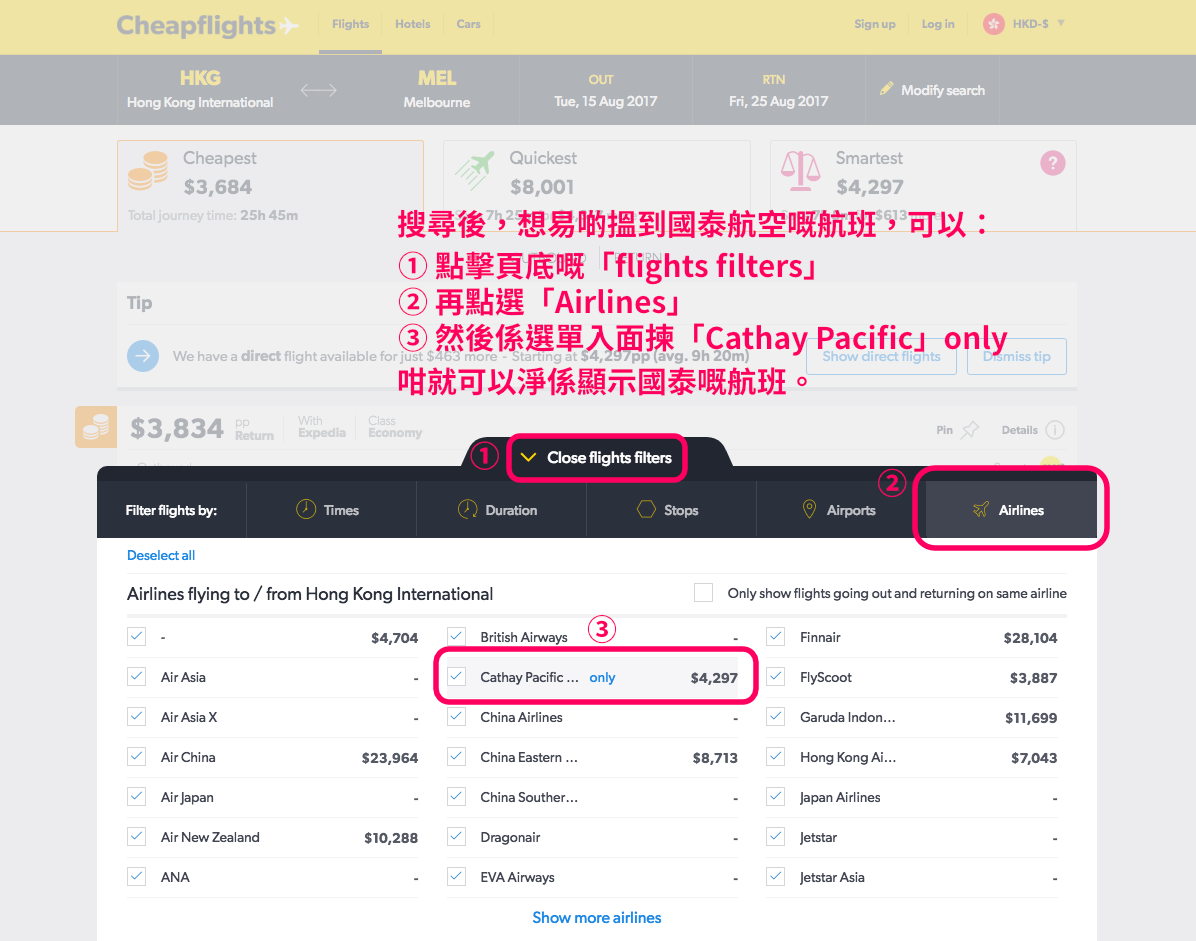
Task: Click the Cheapflights logo
Action: point(207,25)
